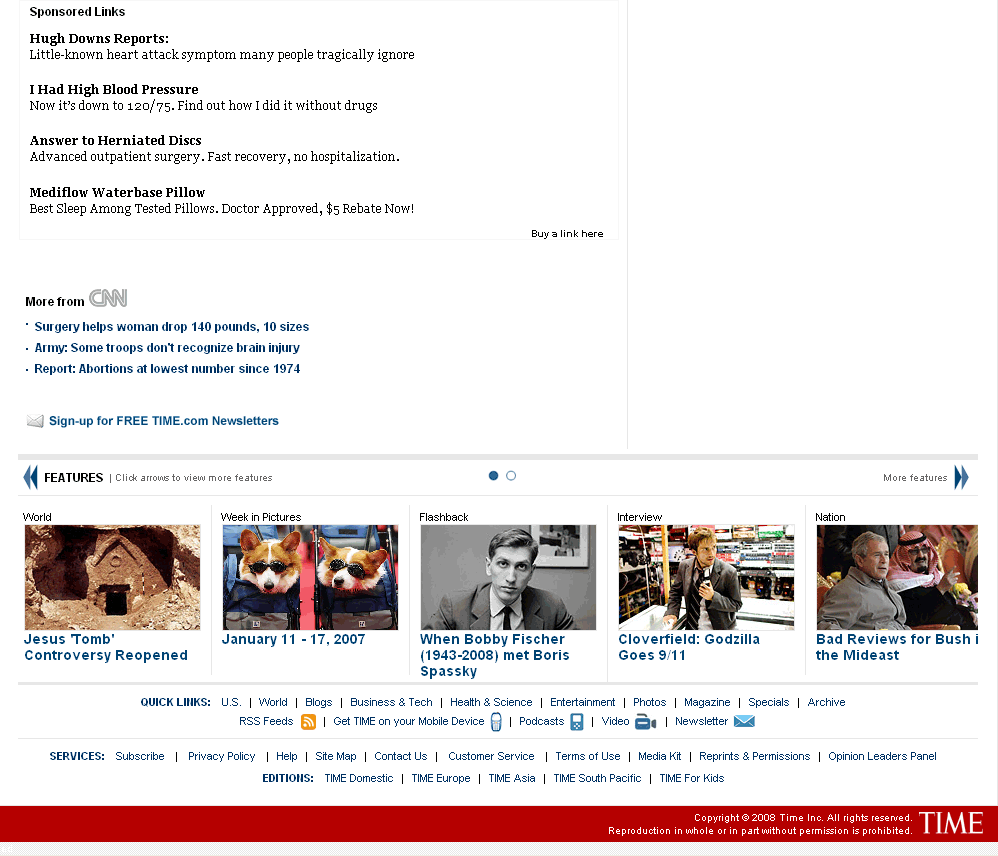Open Cloverfield: Godzilla Goes 9/11 headline
The height and width of the screenshot is (856, 998).
coord(689,647)
